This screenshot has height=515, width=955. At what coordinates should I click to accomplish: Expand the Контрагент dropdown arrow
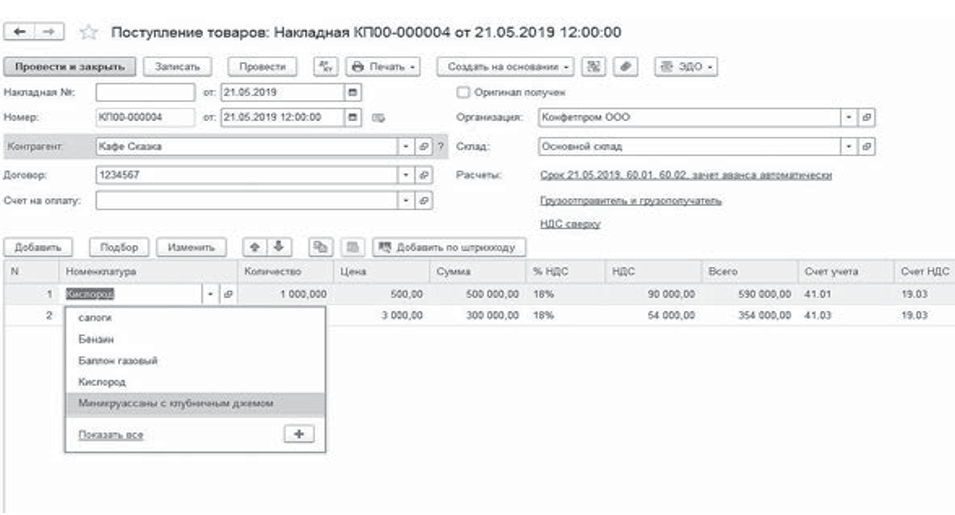tap(406, 146)
